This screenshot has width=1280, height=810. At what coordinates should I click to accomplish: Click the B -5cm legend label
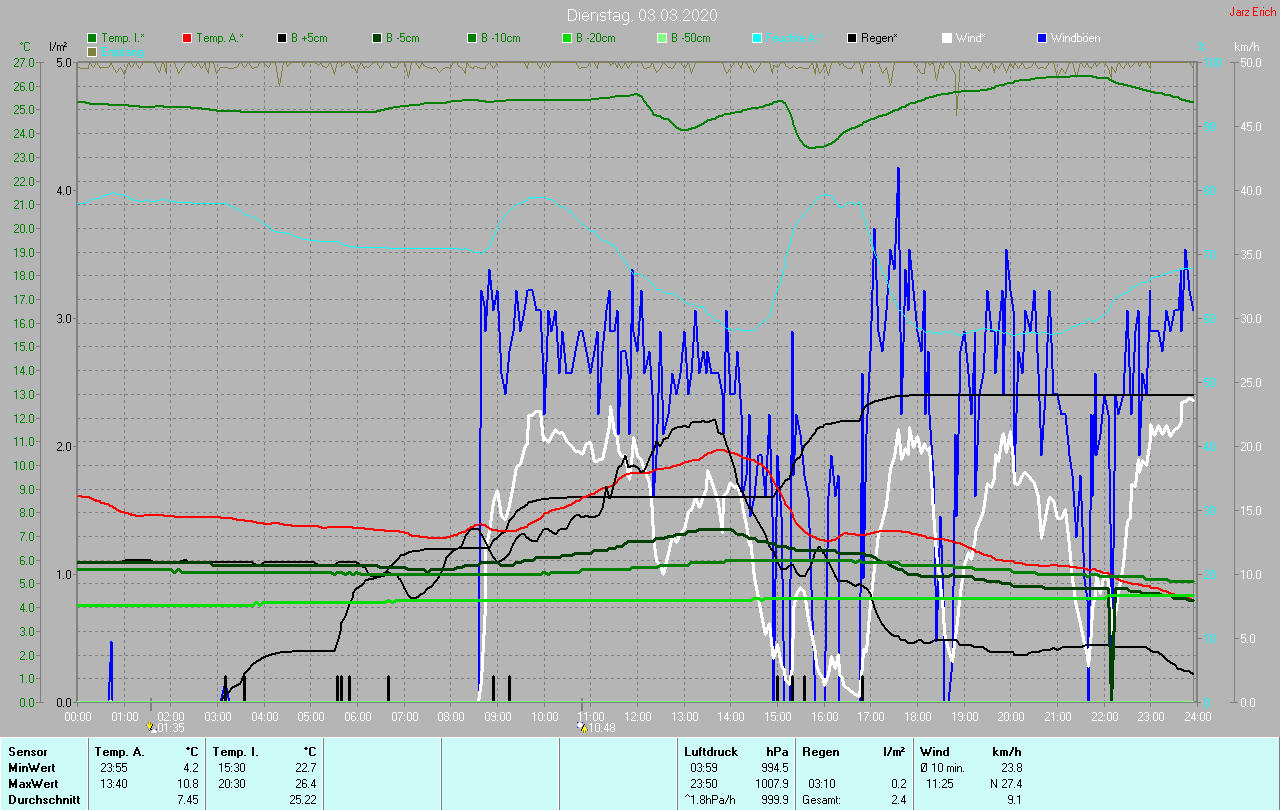pyautogui.click(x=405, y=38)
